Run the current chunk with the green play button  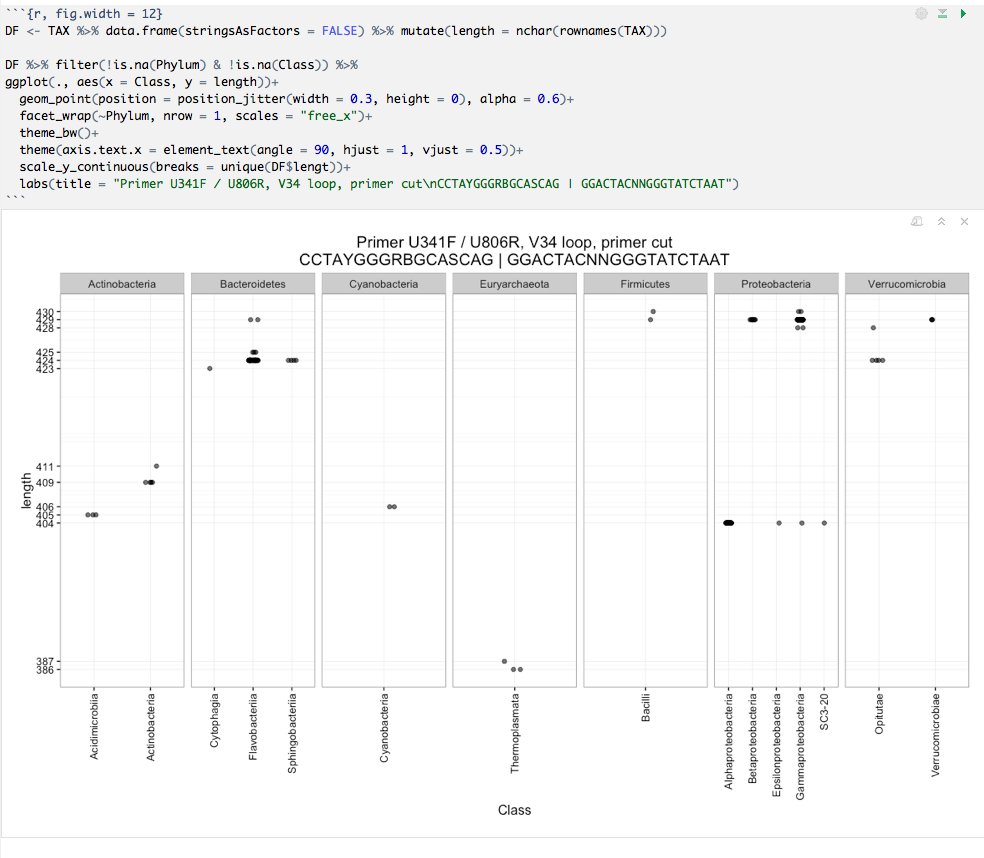point(963,13)
